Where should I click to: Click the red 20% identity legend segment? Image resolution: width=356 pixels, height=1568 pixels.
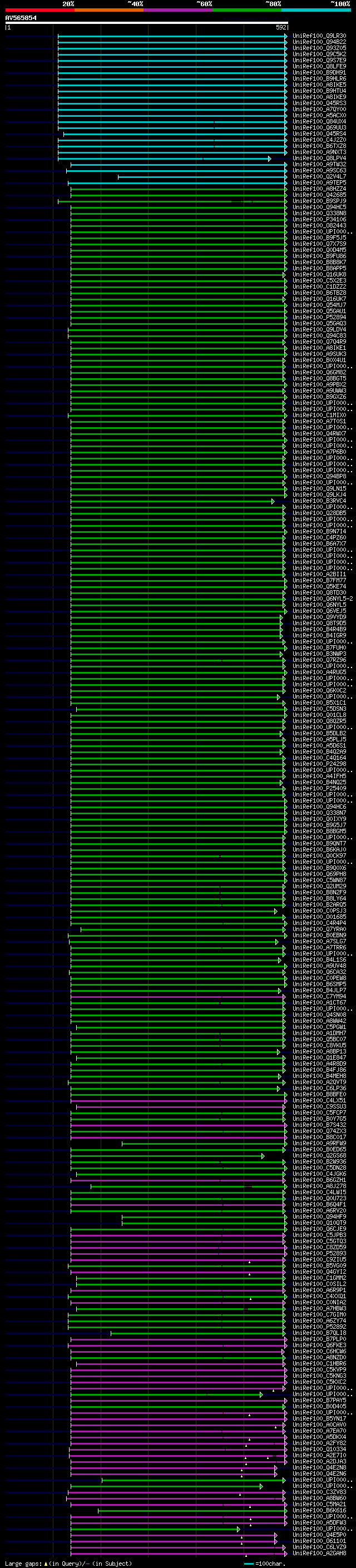(x=39, y=10)
